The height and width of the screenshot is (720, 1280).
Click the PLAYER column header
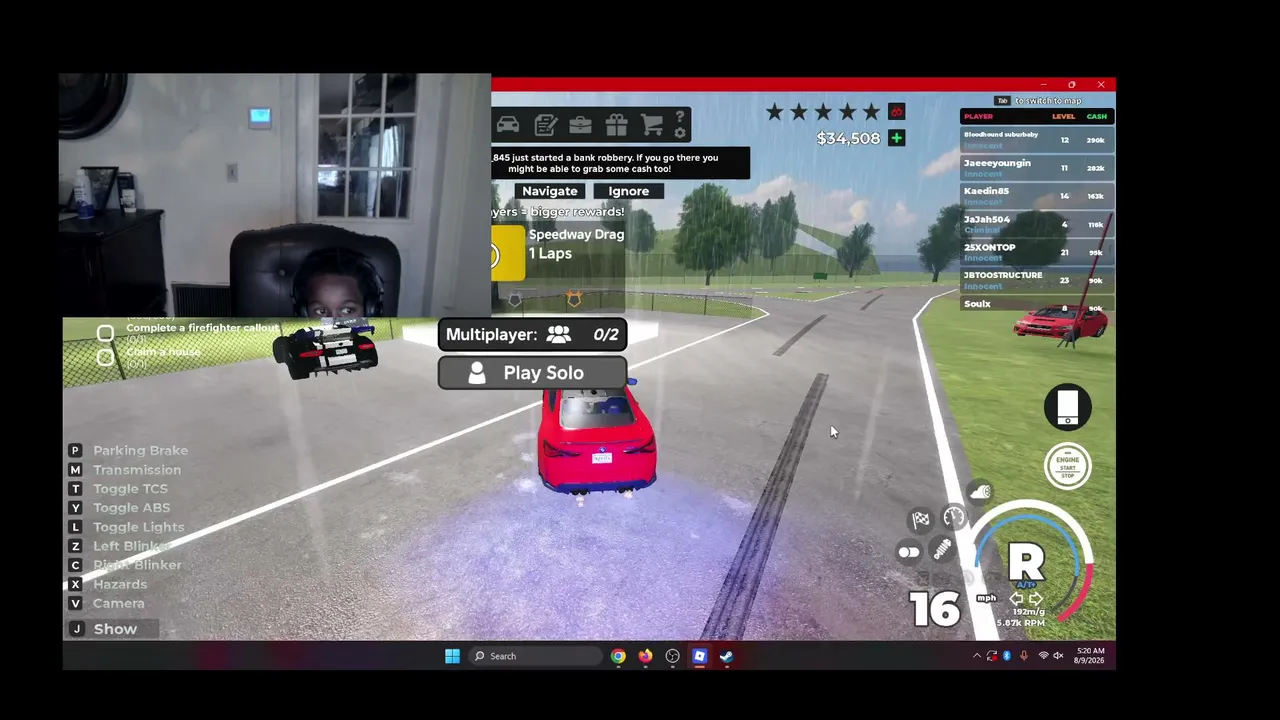(x=978, y=117)
